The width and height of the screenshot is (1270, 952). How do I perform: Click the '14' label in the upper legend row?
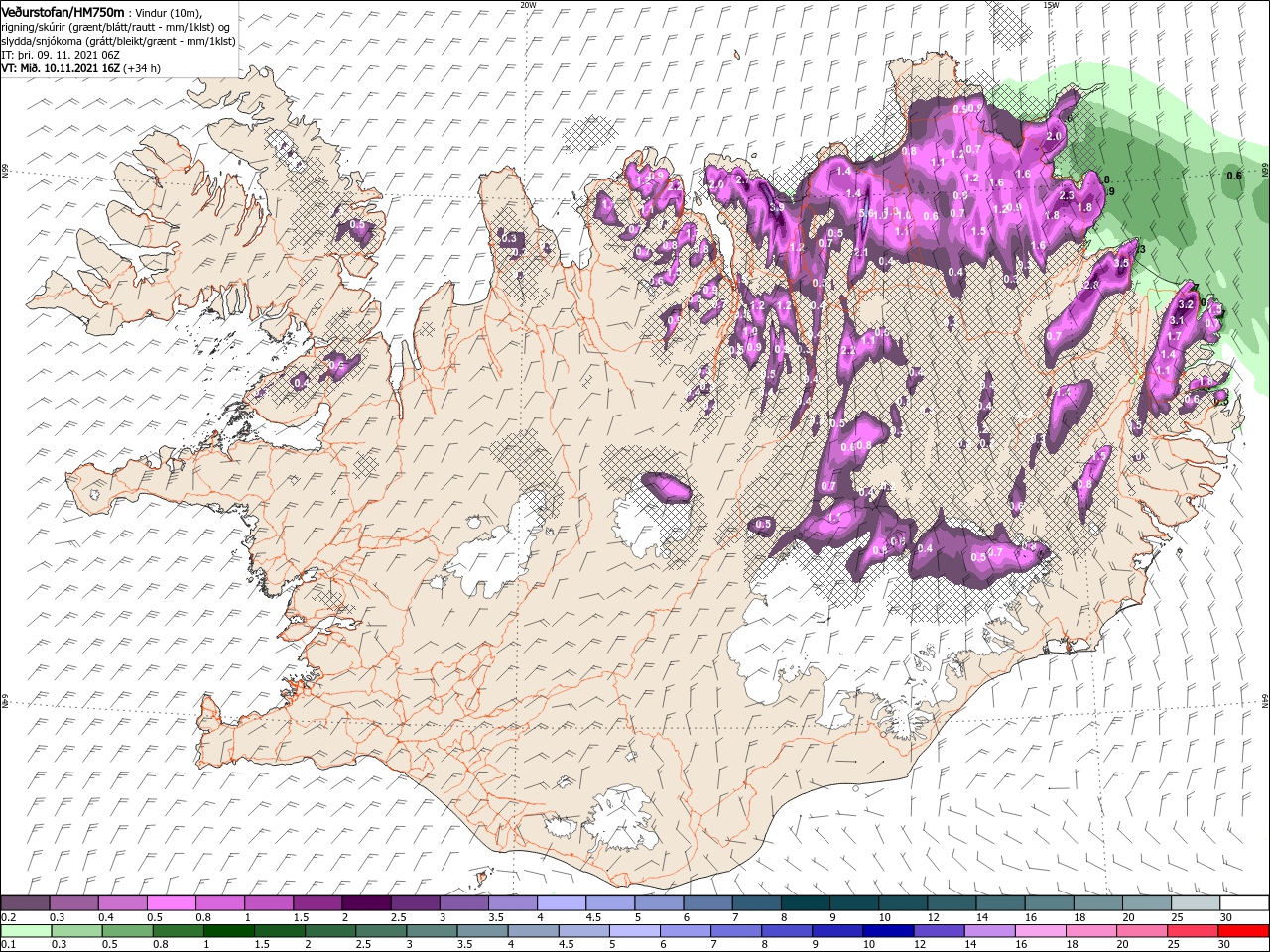tap(980, 917)
